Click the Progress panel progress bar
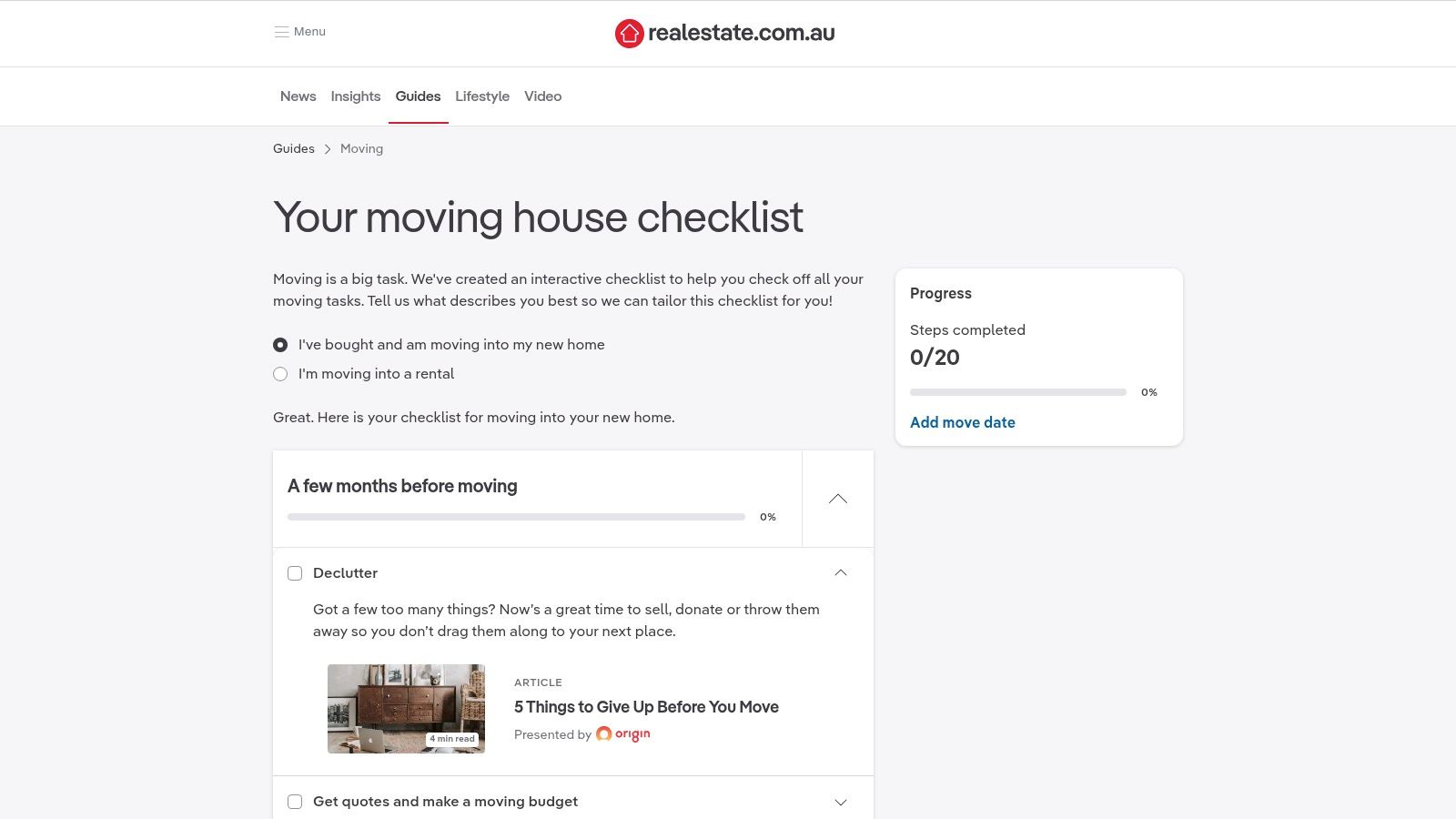This screenshot has height=819, width=1456. pyautogui.click(x=1018, y=392)
